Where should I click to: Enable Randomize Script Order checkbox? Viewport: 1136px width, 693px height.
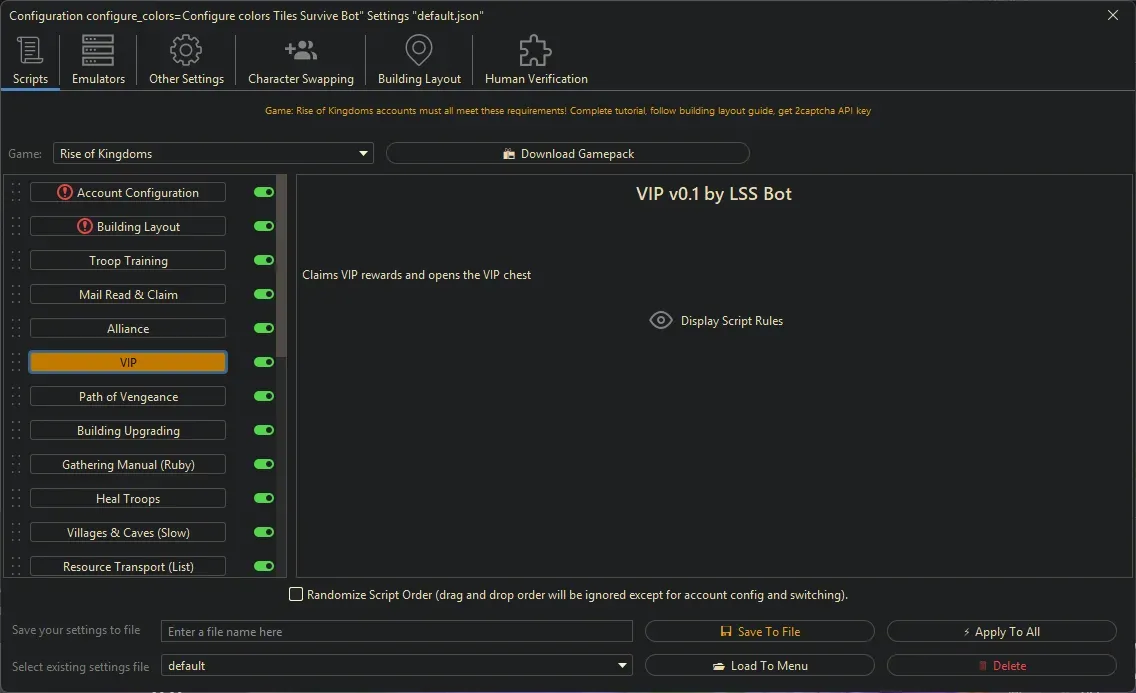coord(296,594)
